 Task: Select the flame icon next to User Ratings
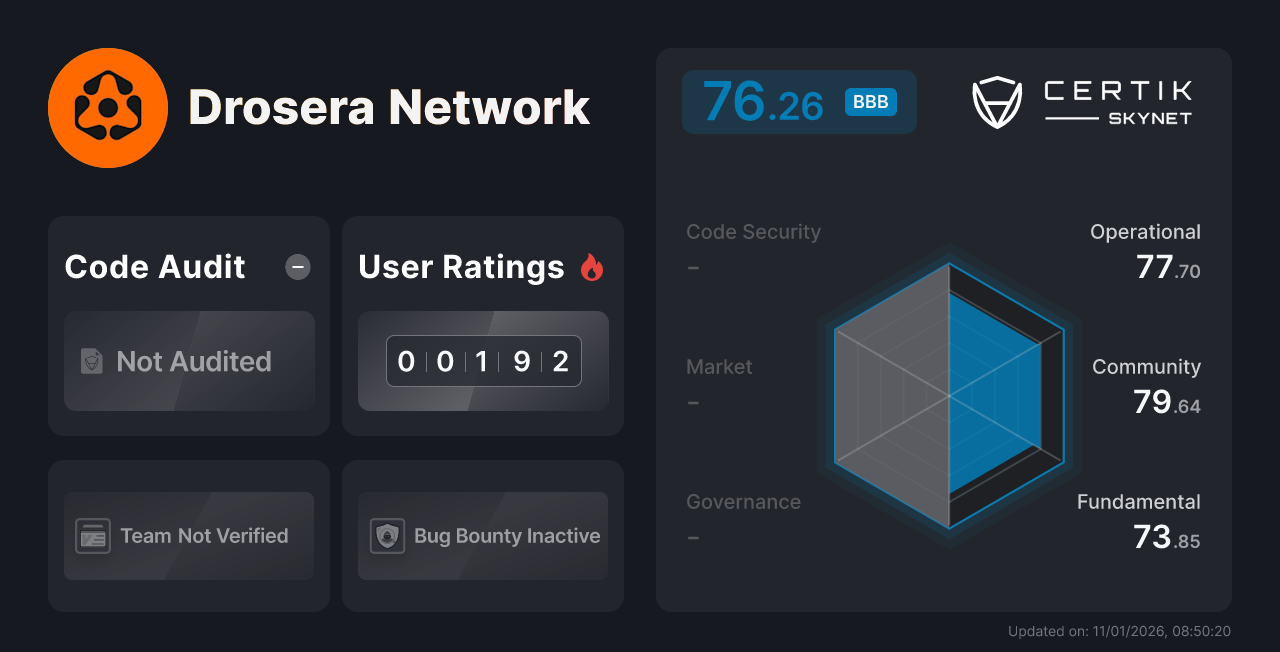[591, 267]
